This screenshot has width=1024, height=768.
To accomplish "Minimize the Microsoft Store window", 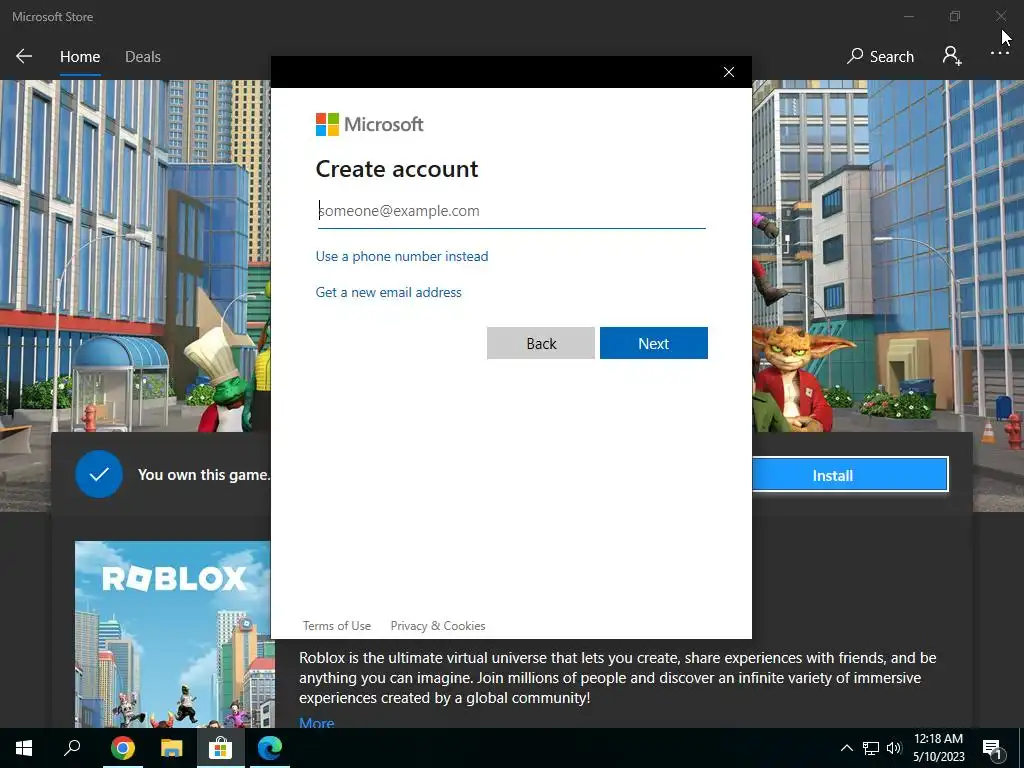I will click(908, 16).
